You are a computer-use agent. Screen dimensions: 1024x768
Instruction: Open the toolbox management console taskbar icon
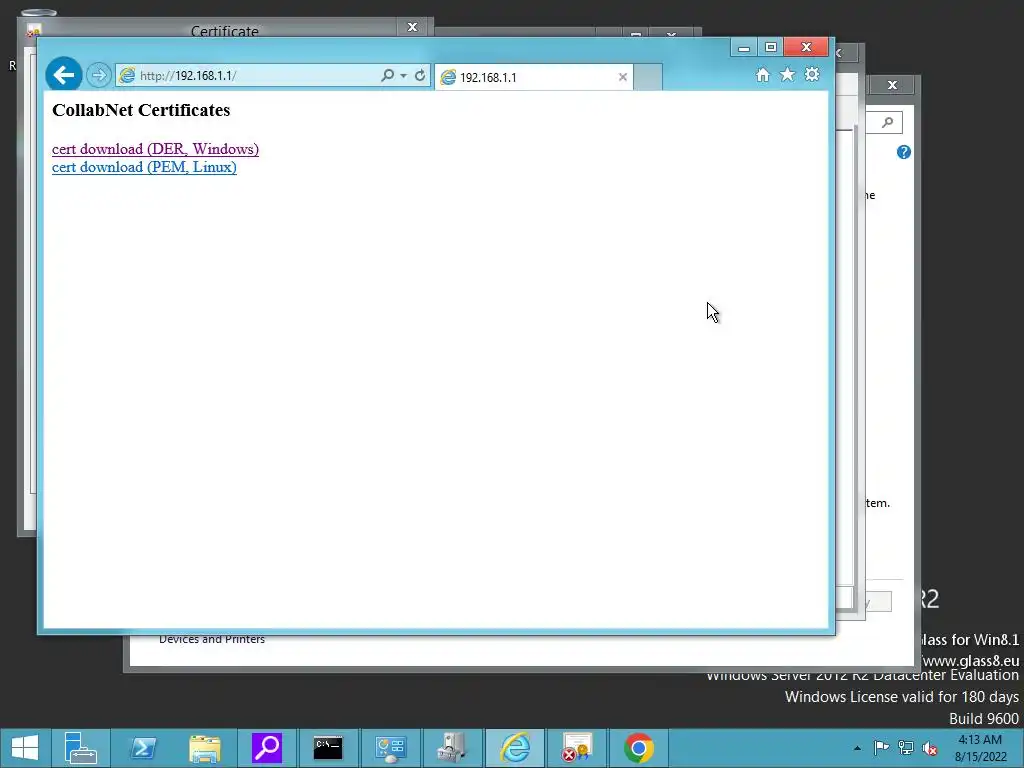[x=452, y=748]
